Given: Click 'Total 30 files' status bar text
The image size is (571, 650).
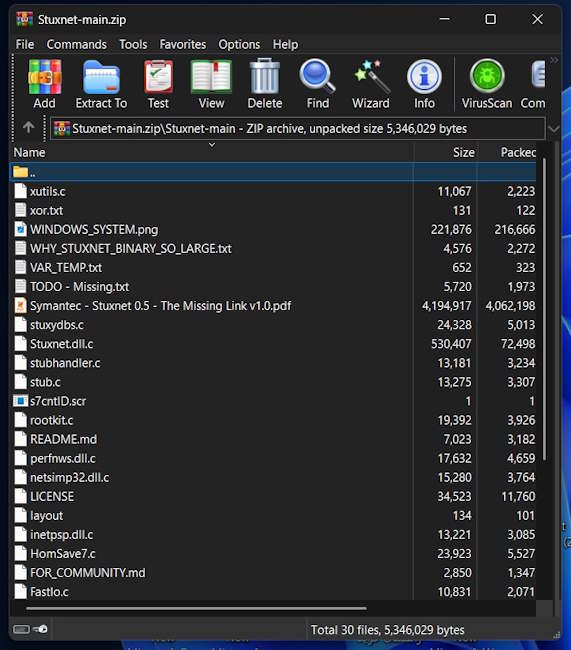Looking at the screenshot, I should pyautogui.click(x=387, y=630).
